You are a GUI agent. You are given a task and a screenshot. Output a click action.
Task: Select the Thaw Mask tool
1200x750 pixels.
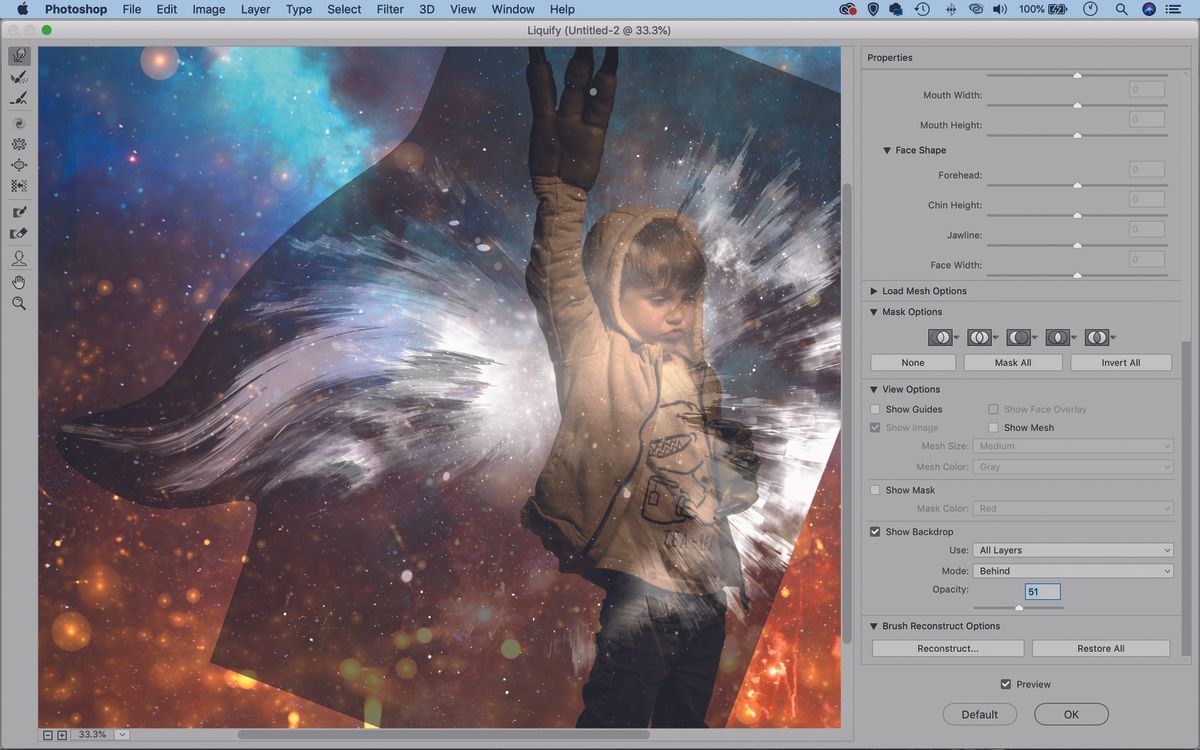tap(19, 232)
